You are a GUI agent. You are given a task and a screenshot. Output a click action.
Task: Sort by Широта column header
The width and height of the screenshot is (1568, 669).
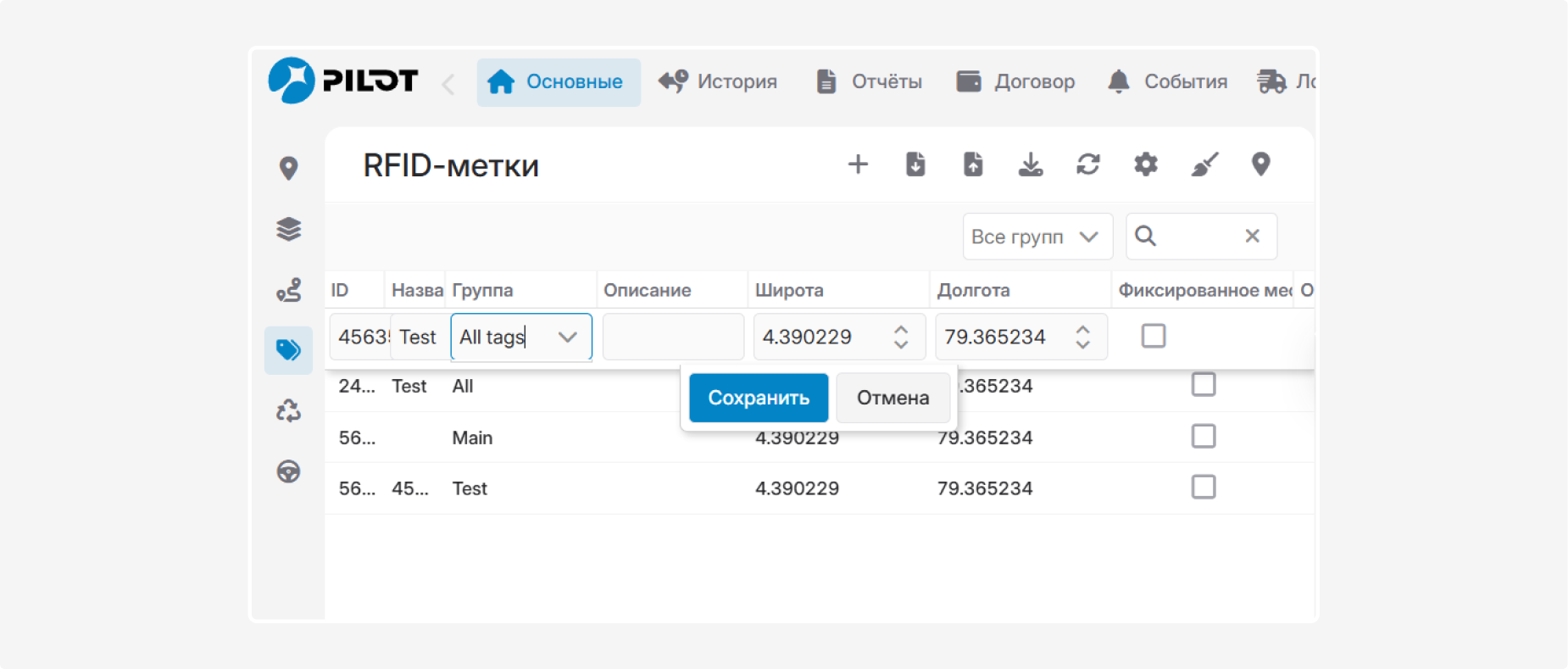coord(838,290)
